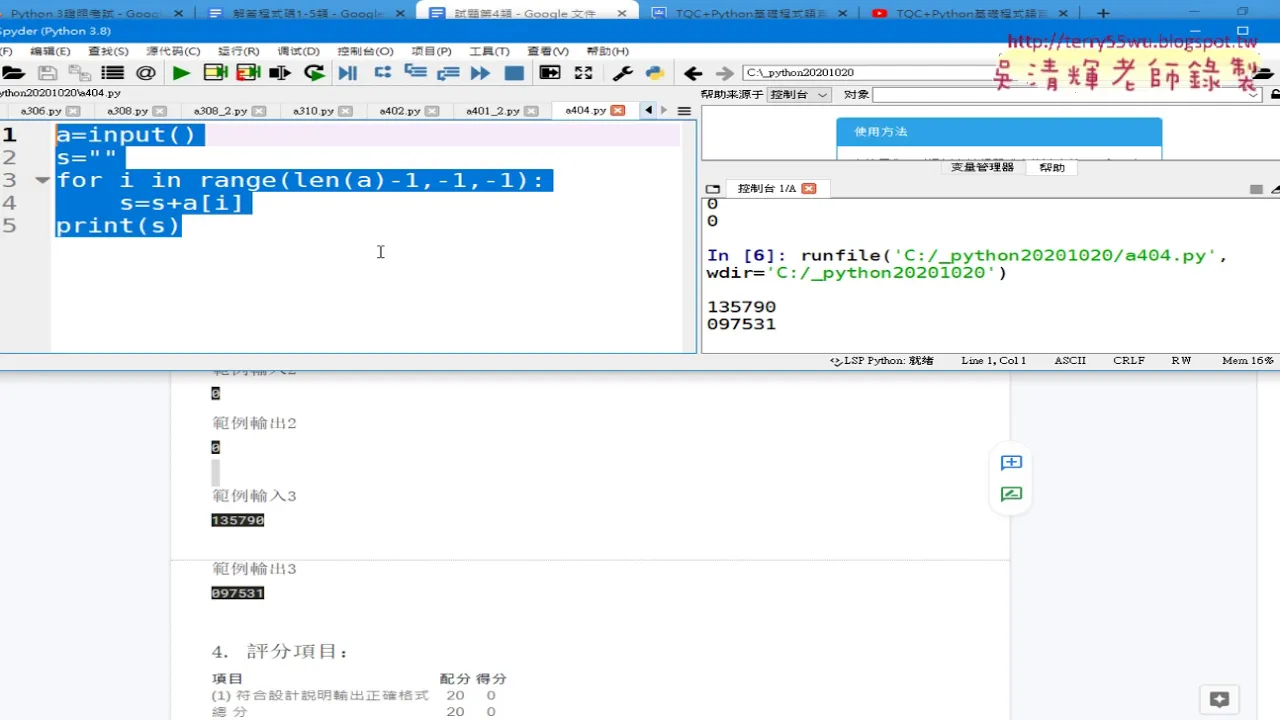Click the 对象 object combo box
Viewport: 1280px width, 720px height.
[1069, 95]
